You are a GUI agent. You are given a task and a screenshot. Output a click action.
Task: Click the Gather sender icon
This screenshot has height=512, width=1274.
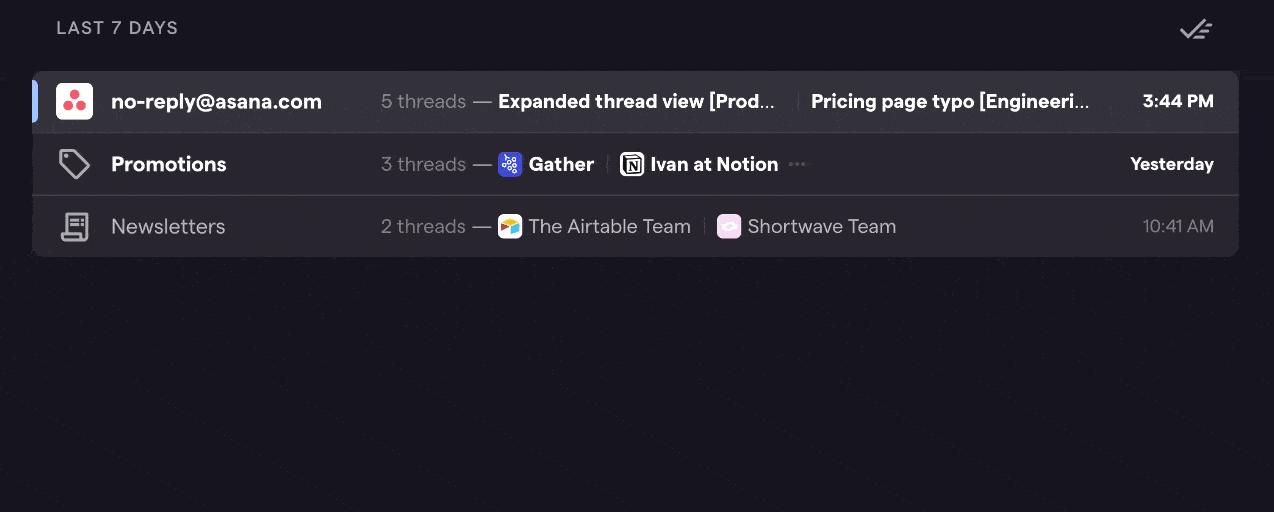[x=510, y=165]
